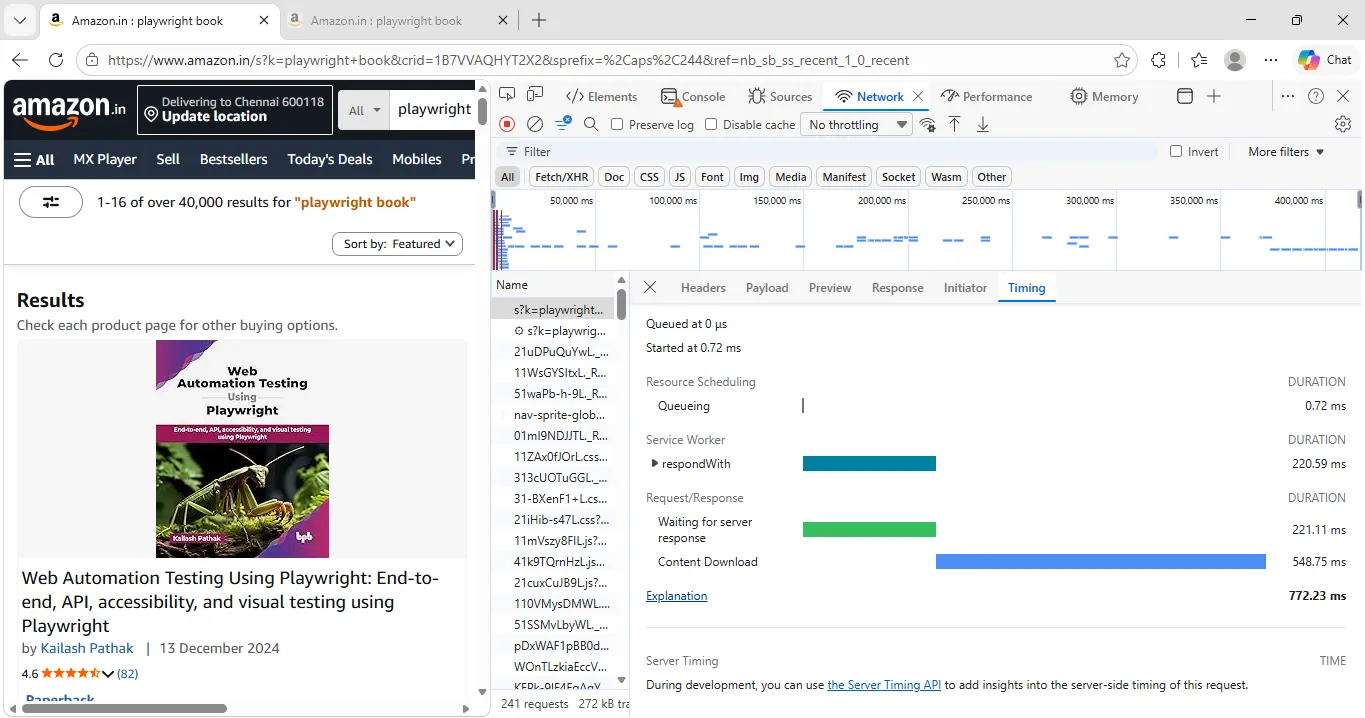
Task: Open new browser tab
Action: (x=539, y=20)
